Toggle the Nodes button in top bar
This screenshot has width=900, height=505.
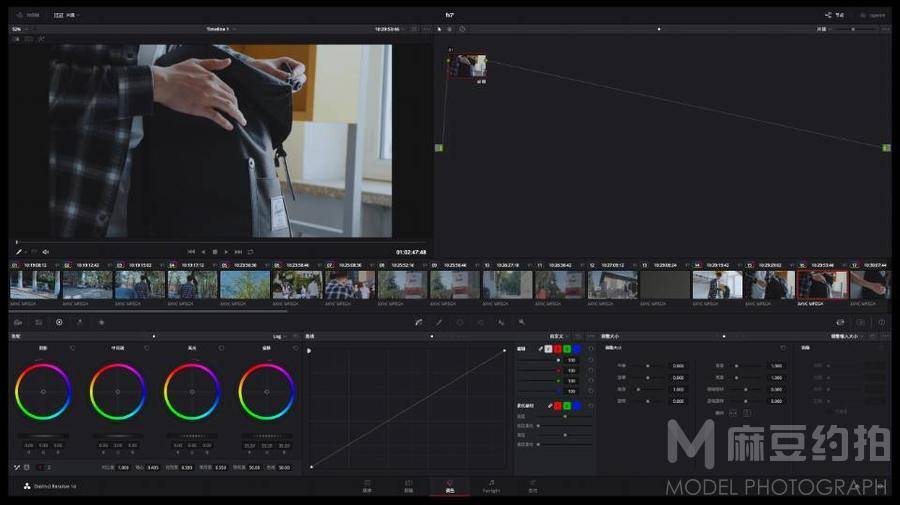835,15
